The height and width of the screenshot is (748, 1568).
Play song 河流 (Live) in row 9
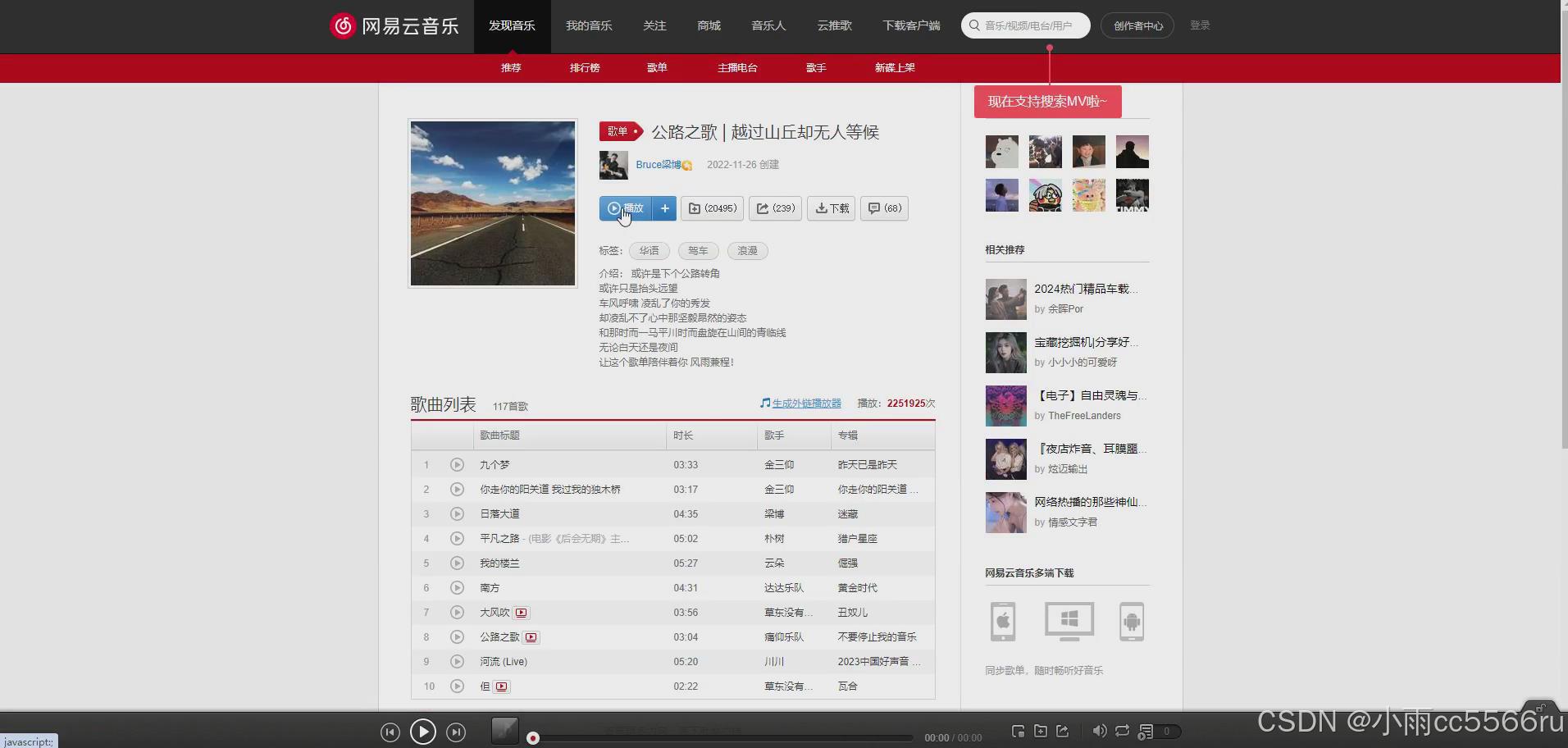(x=457, y=662)
